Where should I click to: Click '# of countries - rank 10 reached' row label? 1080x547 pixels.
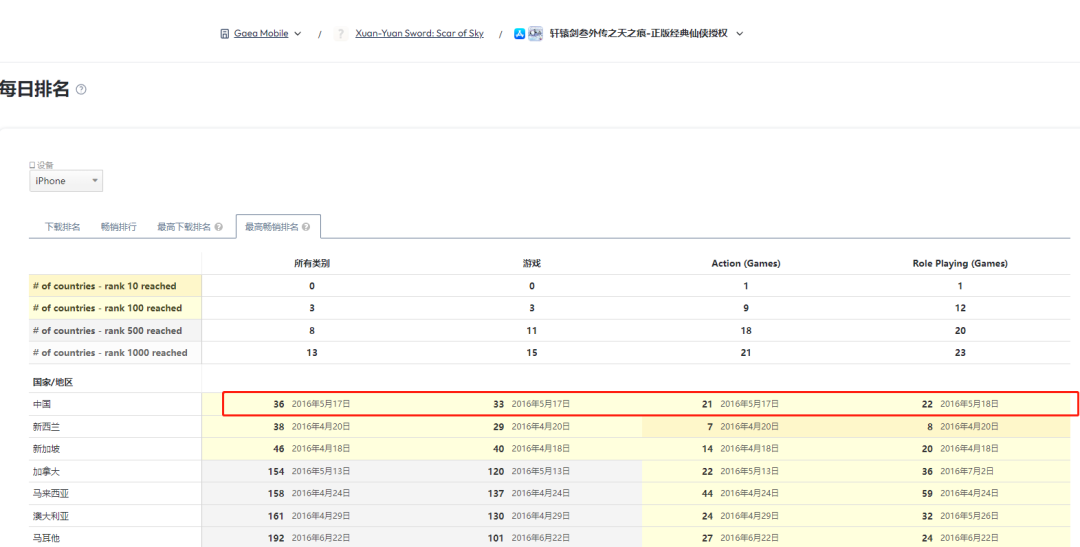pos(105,286)
